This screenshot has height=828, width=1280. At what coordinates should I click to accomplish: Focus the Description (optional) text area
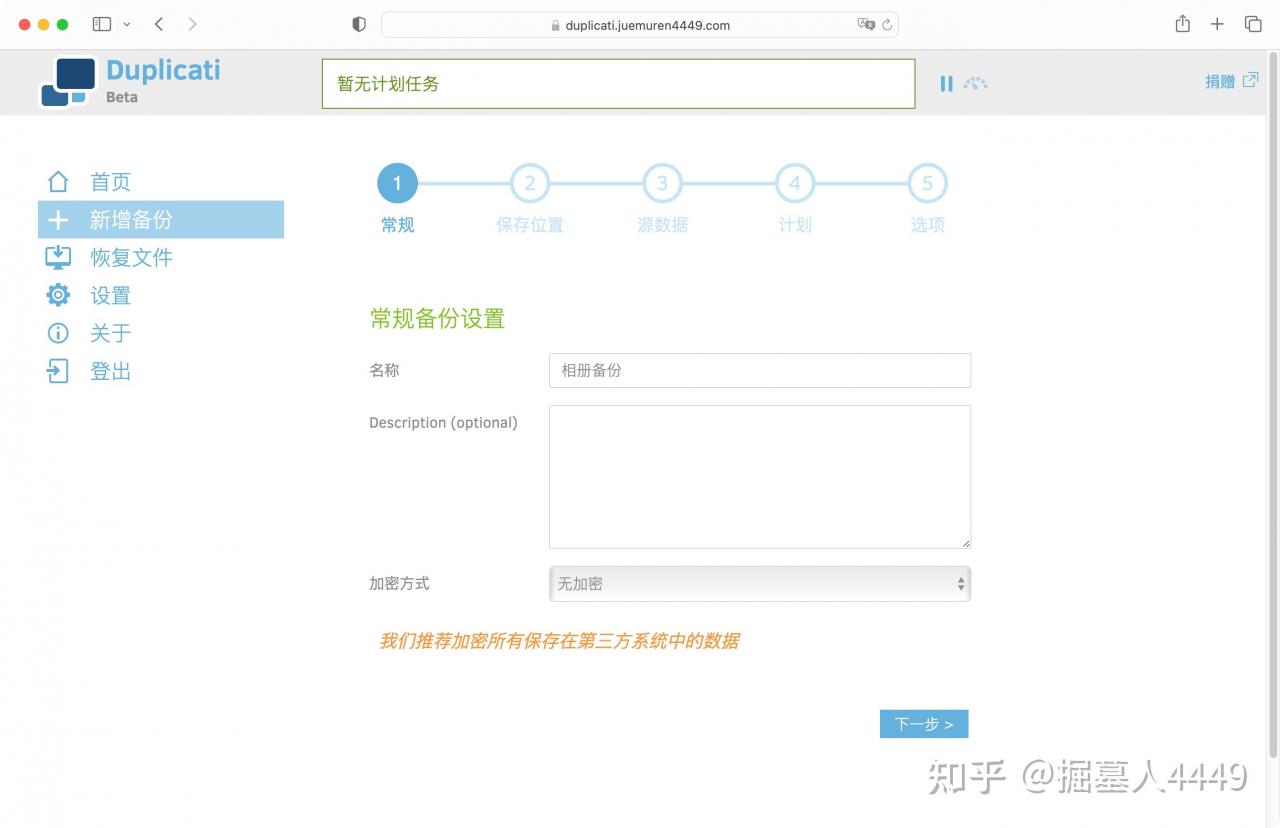tap(760, 477)
